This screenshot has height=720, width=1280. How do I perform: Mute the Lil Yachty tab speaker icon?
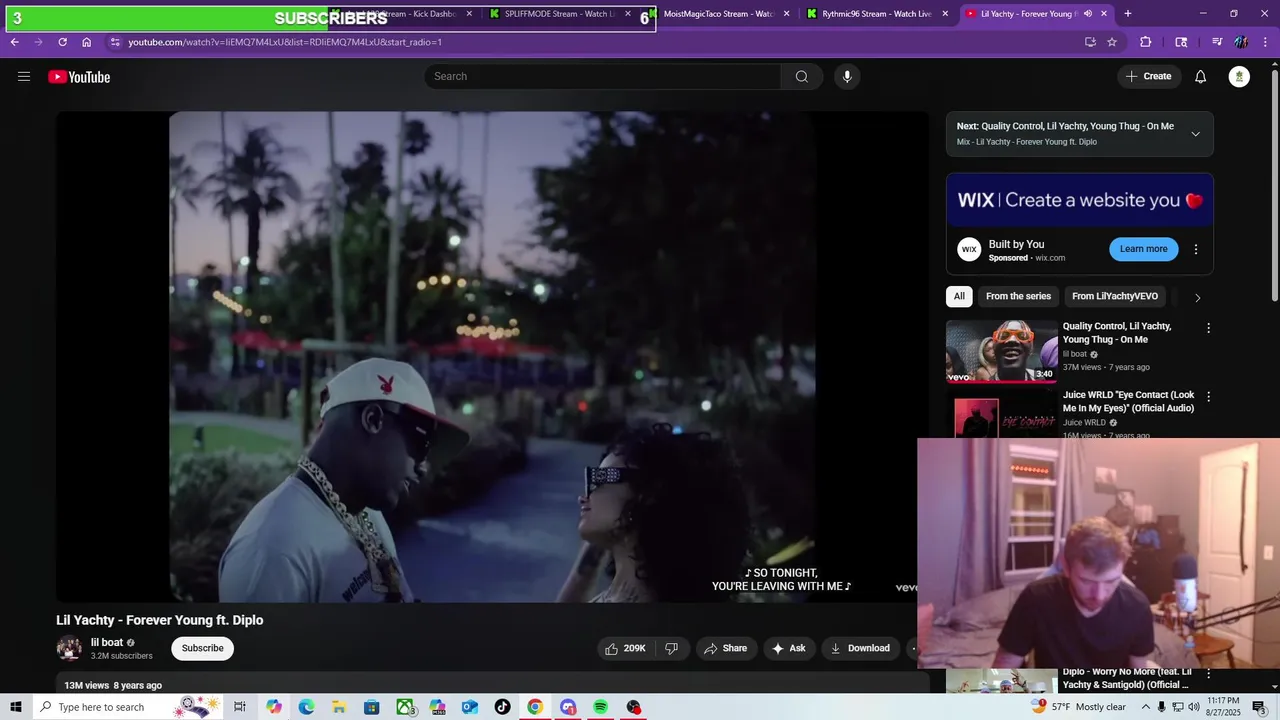pyautogui.click(x=1087, y=14)
